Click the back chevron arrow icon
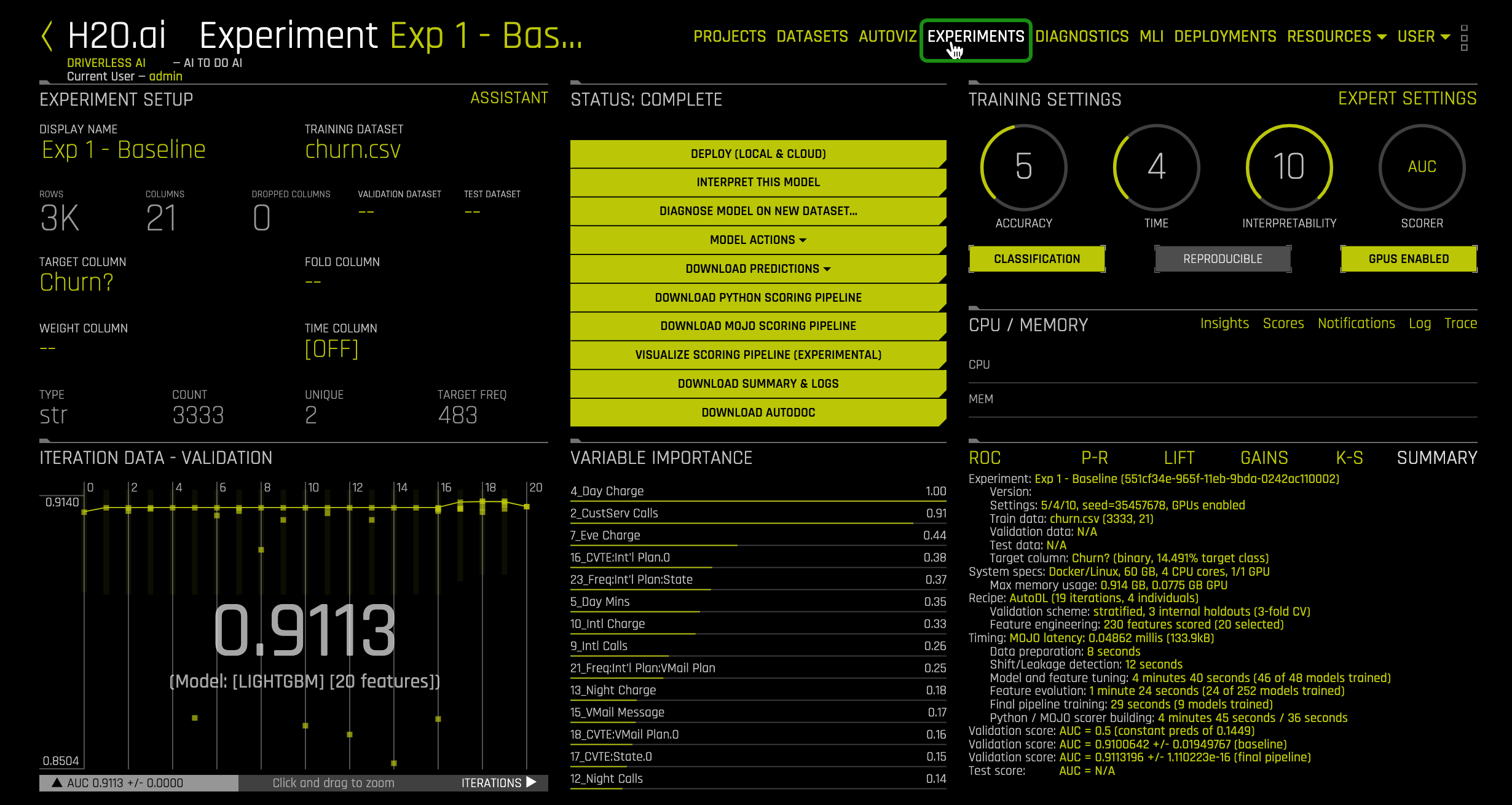 click(47, 36)
